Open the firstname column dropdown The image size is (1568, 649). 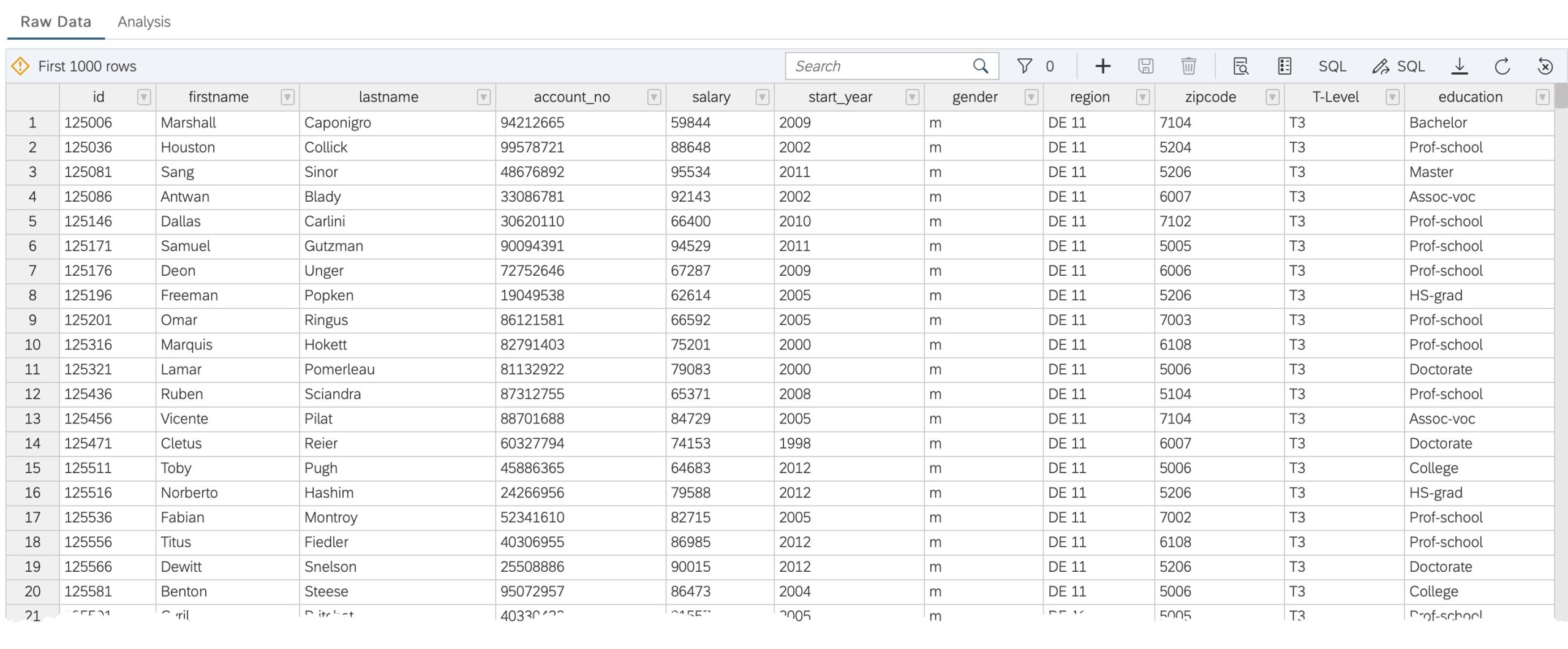point(287,97)
